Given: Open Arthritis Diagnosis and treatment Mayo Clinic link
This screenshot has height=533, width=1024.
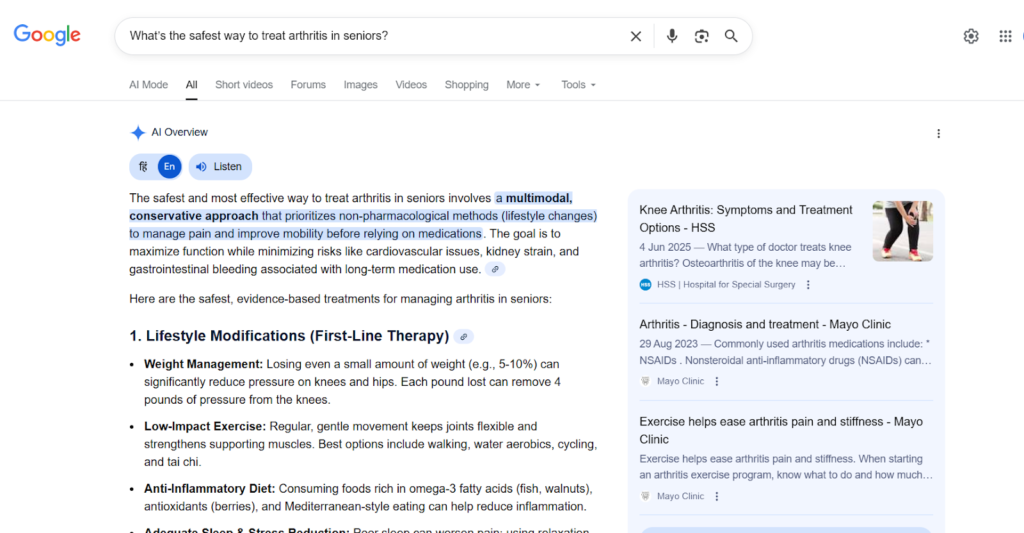Looking at the screenshot, I should point(765,325).
